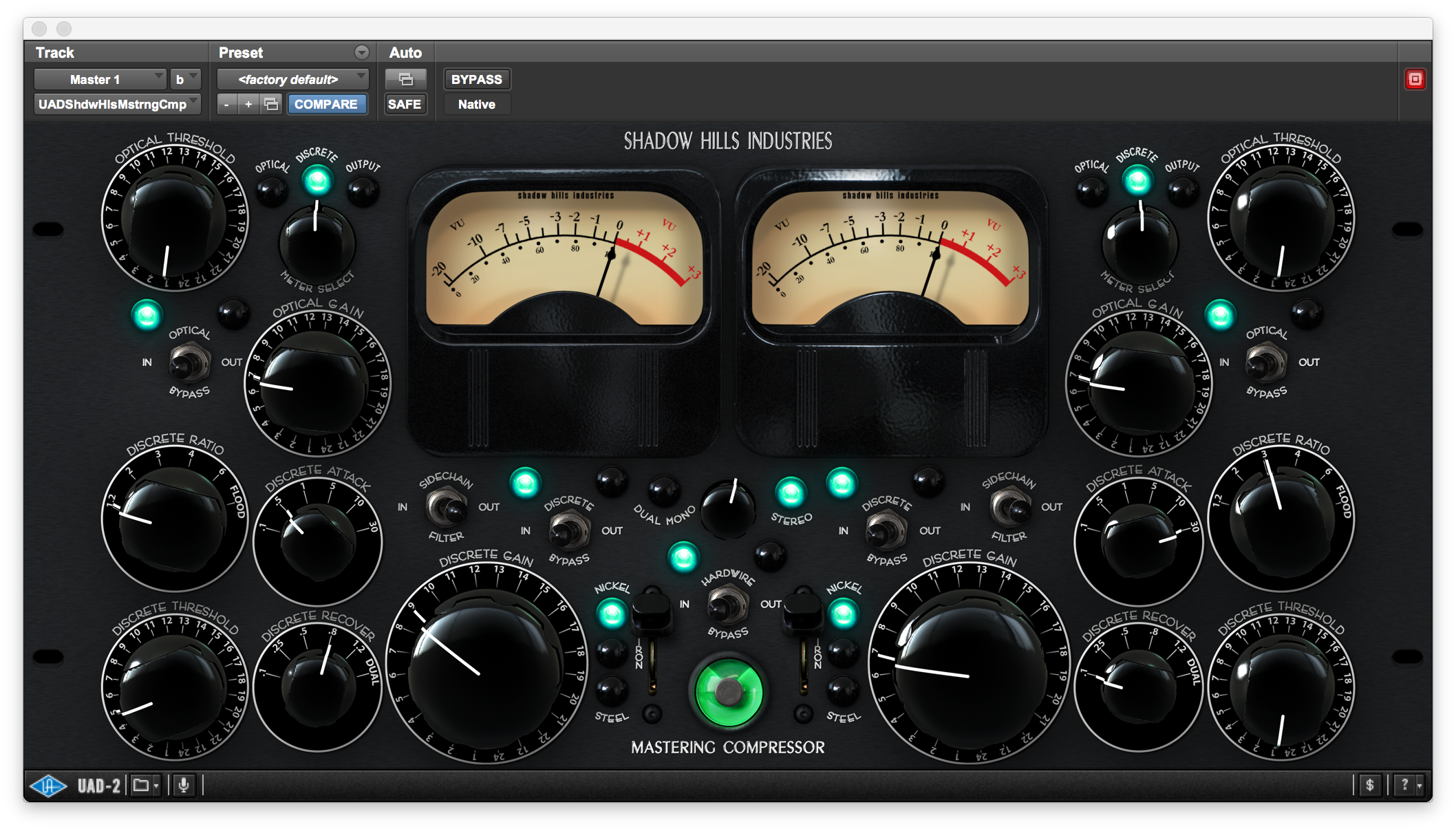
Task: Flip the right Sidechain Filter switch
Action: click(1009, 507)
